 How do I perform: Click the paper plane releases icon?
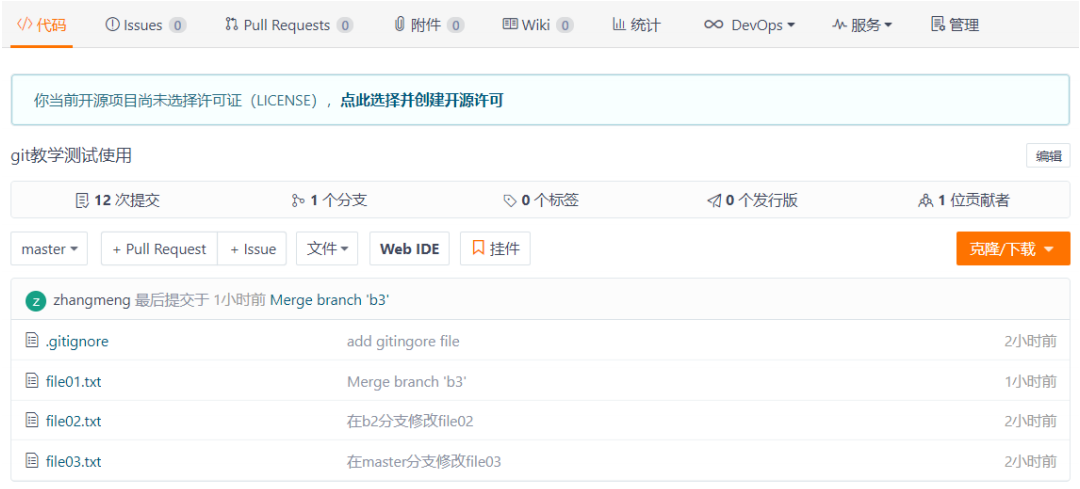tap(714, 201)
